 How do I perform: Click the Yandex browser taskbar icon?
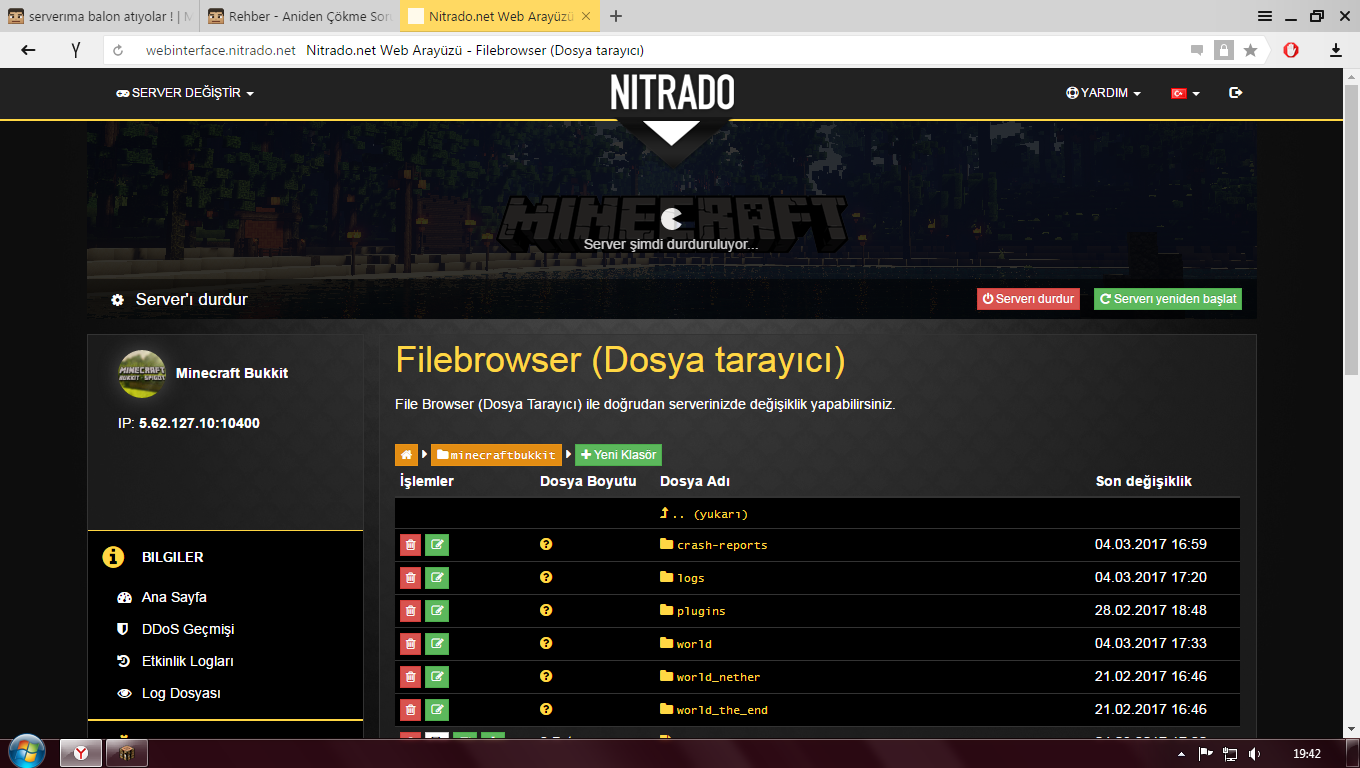pos(81,752)
